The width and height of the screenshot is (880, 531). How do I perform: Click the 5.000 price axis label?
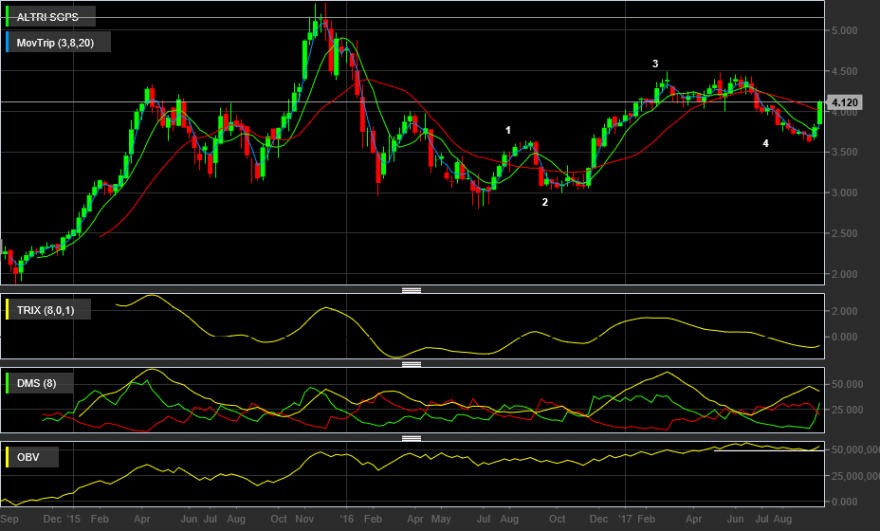844,30
